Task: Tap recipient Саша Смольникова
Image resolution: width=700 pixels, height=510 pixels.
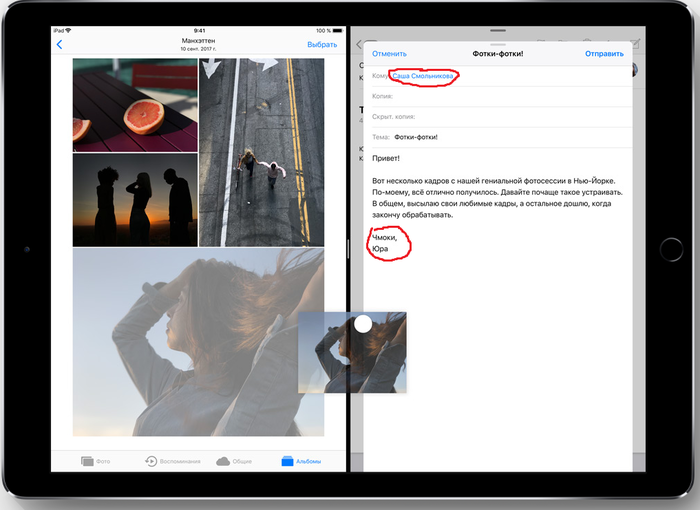Action: click(x=424, y=77)
